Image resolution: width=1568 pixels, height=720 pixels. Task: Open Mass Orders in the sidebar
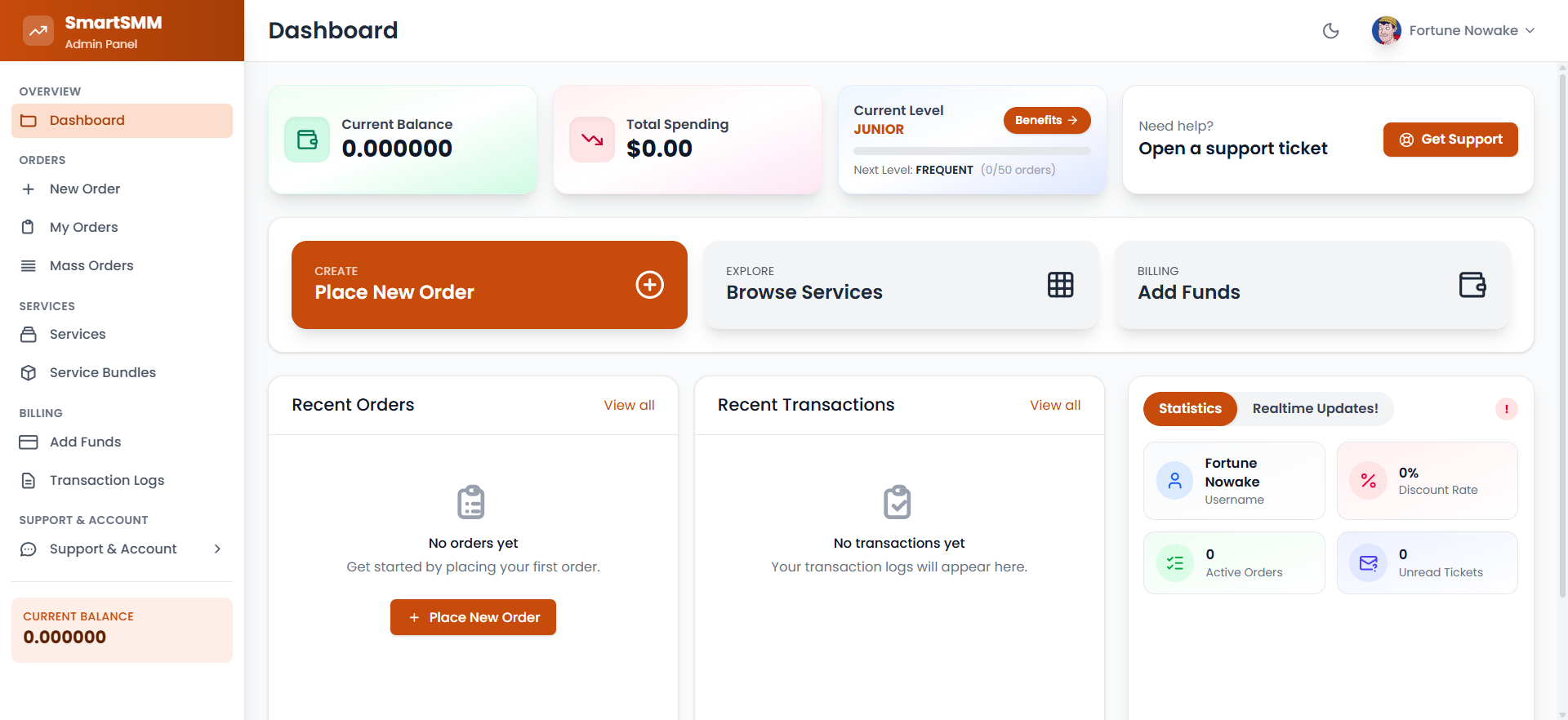tap(91, 266)
